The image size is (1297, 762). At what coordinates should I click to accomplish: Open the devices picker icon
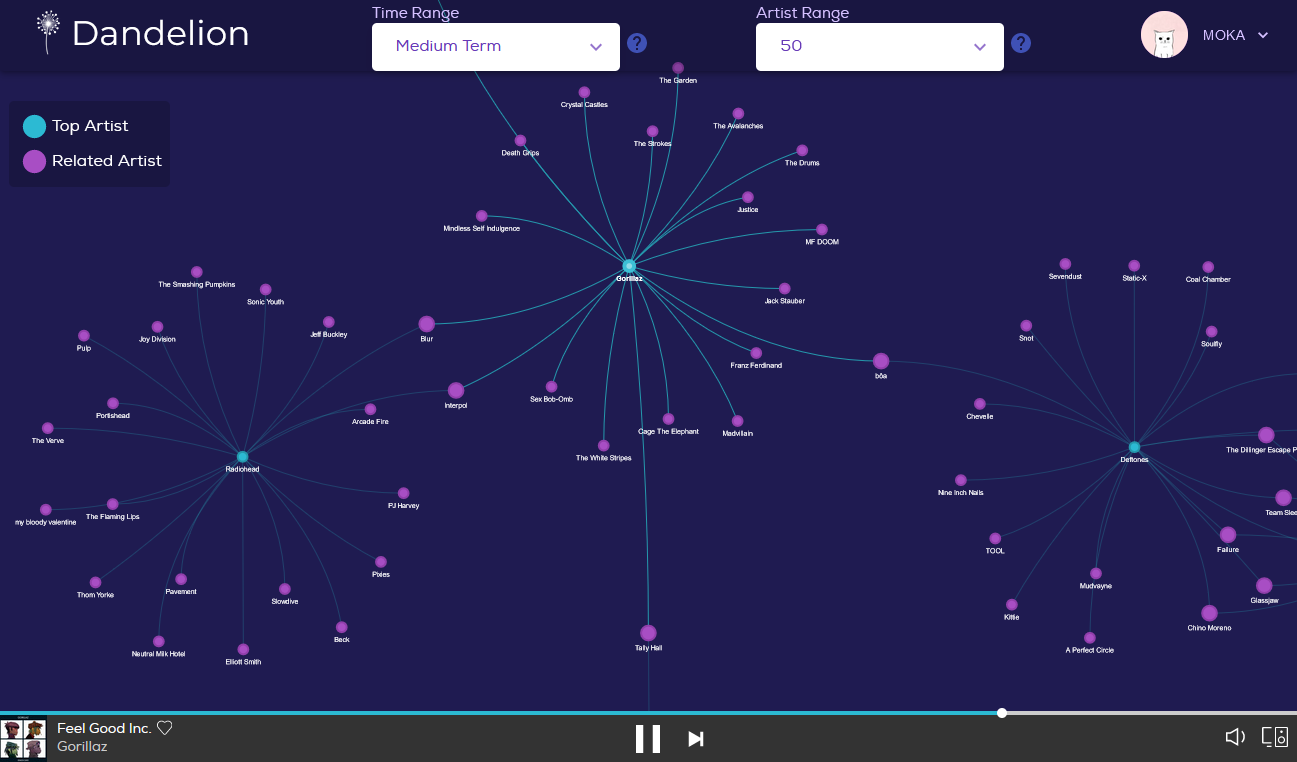1275,737
